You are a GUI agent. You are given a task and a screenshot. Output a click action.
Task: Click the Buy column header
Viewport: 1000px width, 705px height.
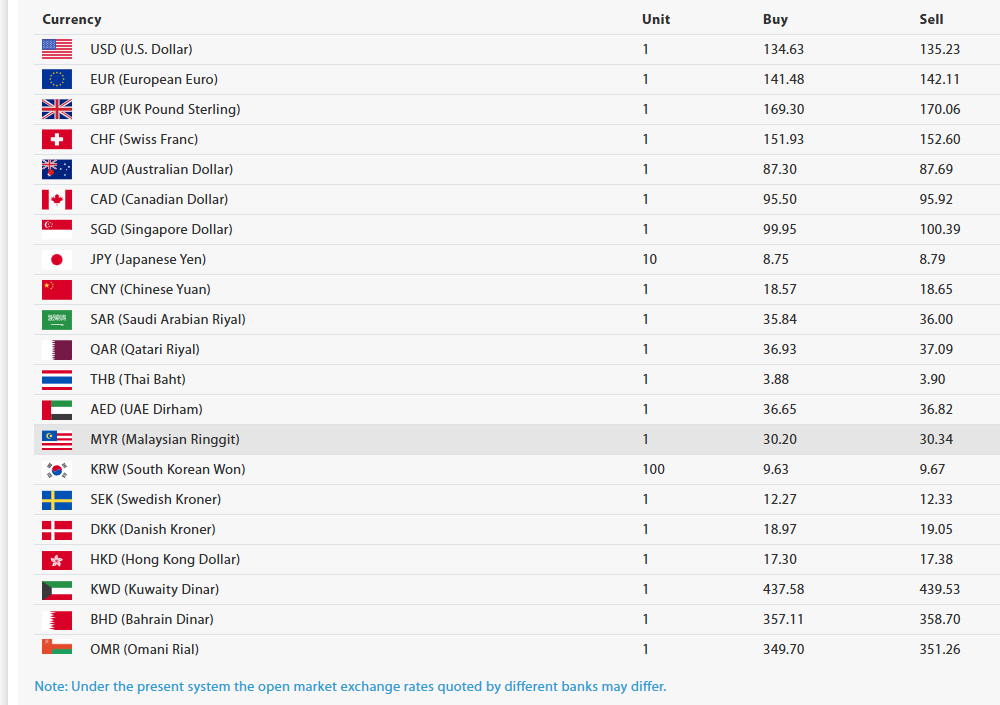click(775, 19)
